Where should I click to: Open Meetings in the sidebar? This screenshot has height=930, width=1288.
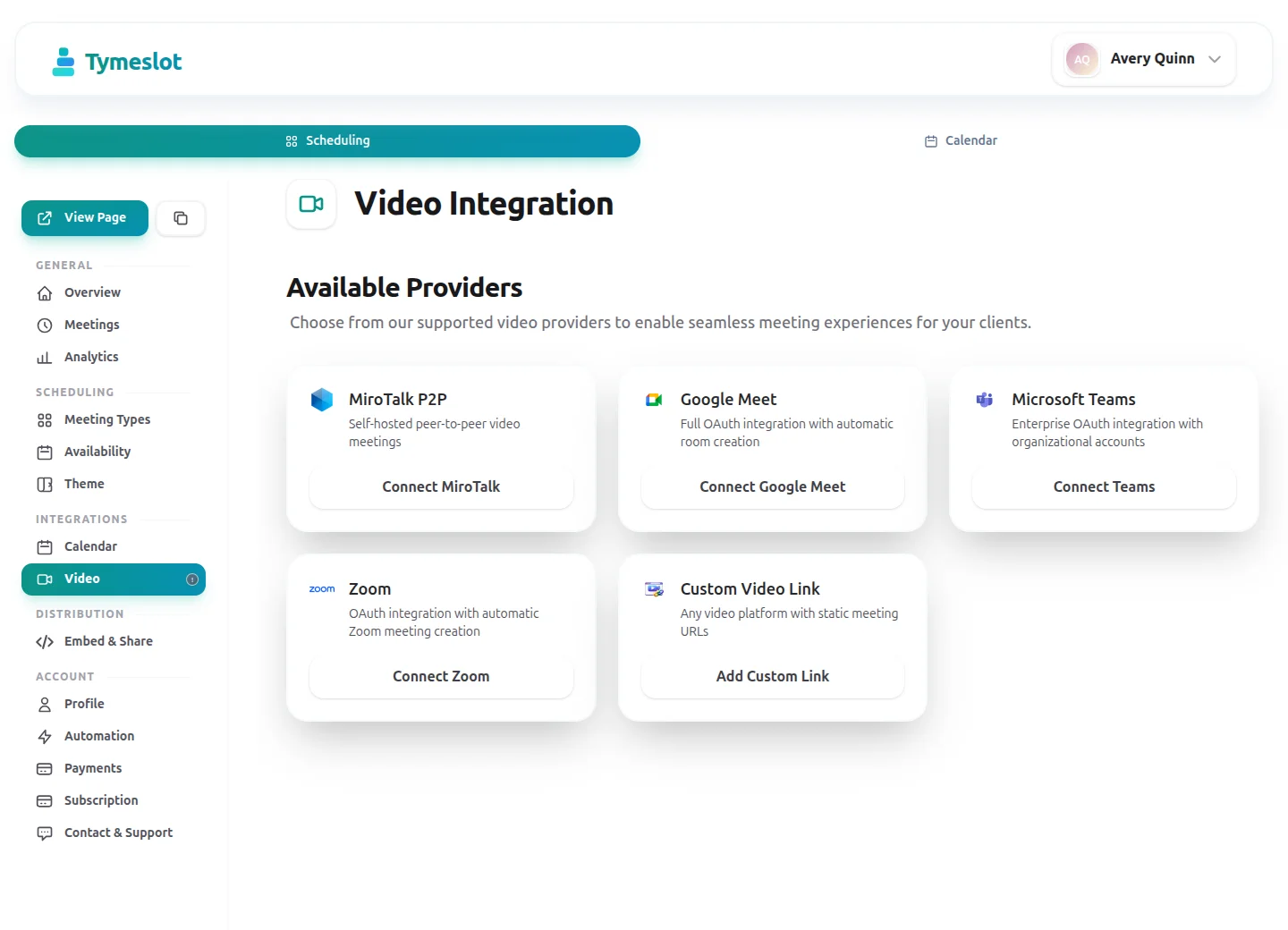[114, 325]
